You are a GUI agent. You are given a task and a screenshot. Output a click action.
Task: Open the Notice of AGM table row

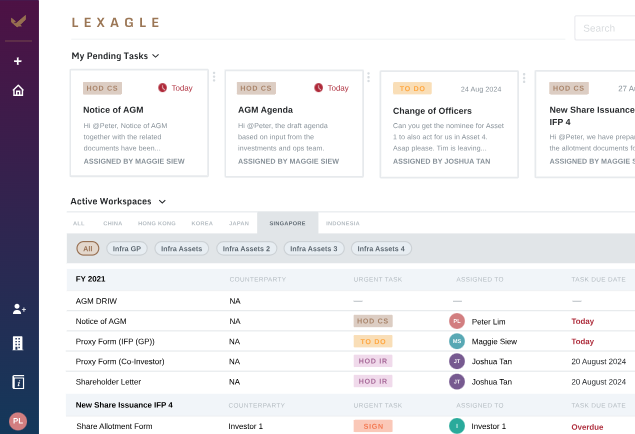coord(351,321)
